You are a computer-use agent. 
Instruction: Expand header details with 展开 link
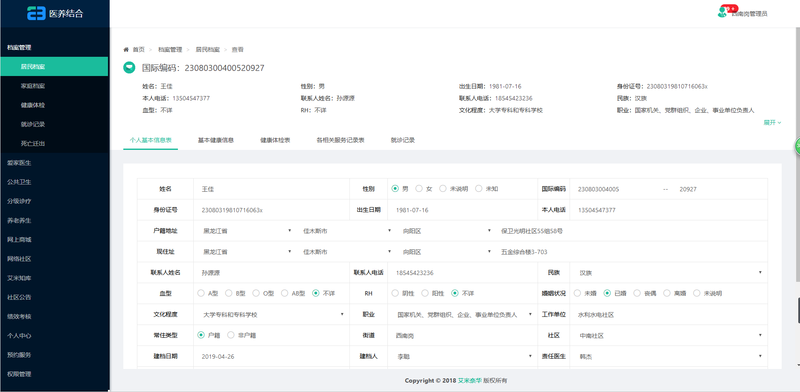pos(772,122)
